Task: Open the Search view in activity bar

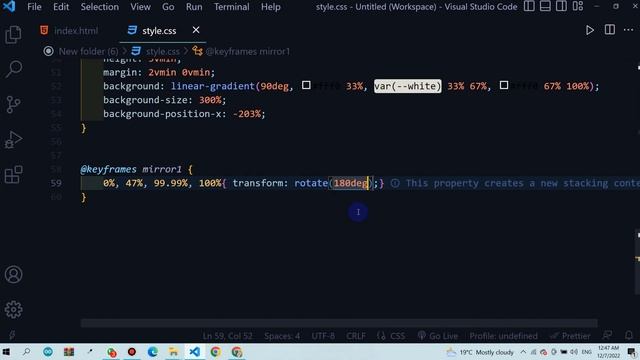Action: click(13, 69)
